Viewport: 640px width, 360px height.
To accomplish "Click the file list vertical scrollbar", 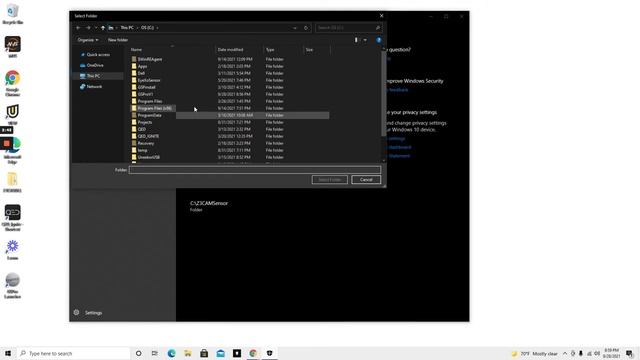I will point(383,93).
